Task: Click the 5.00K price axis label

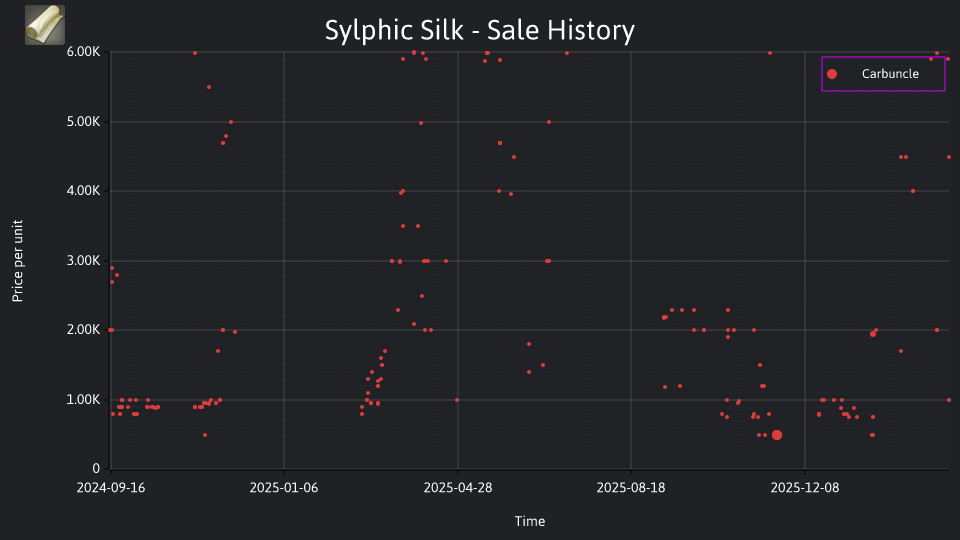Action: pos(83,122)
